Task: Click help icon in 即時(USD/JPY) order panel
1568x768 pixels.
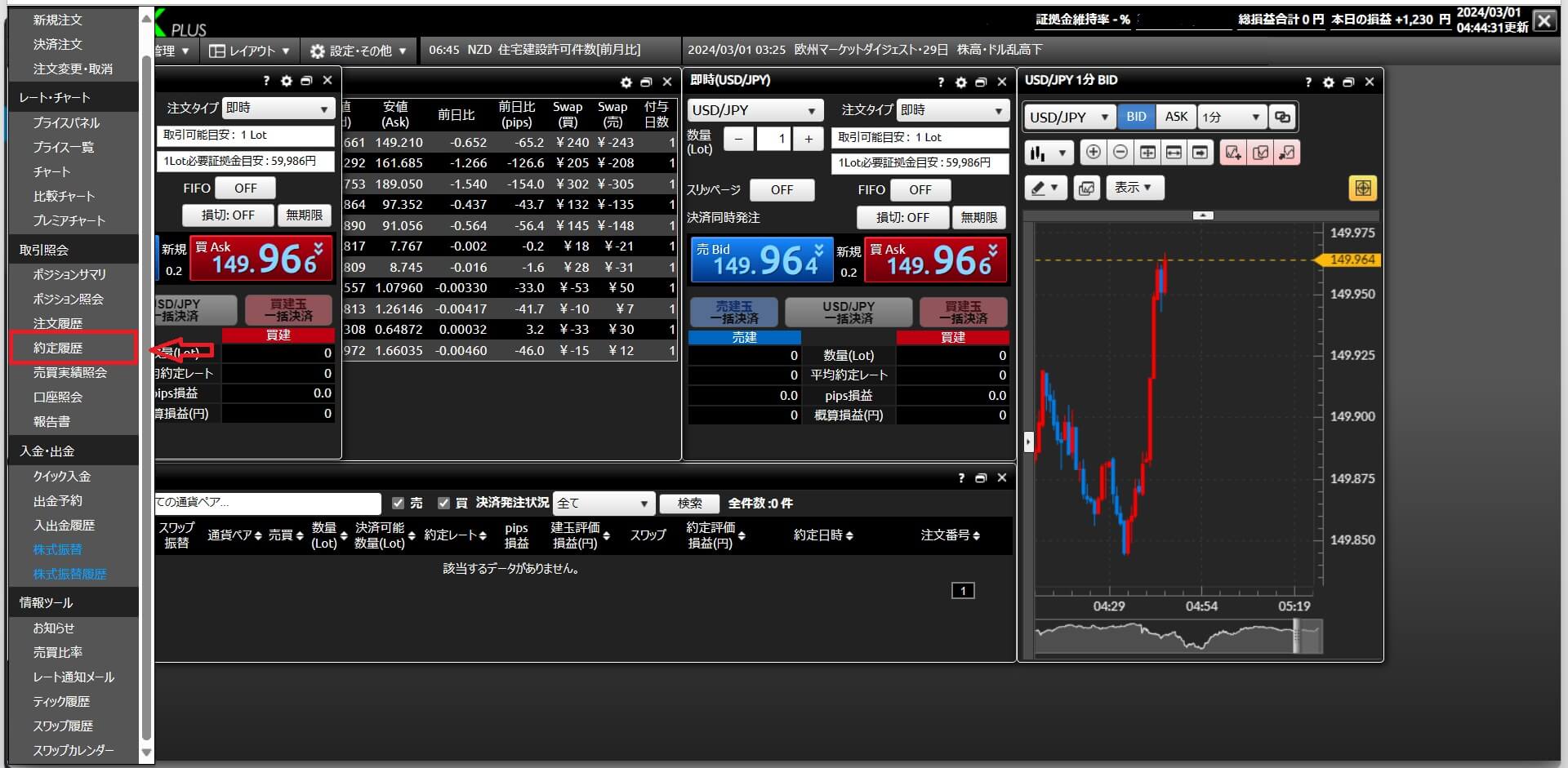Action: coord(941,82)
